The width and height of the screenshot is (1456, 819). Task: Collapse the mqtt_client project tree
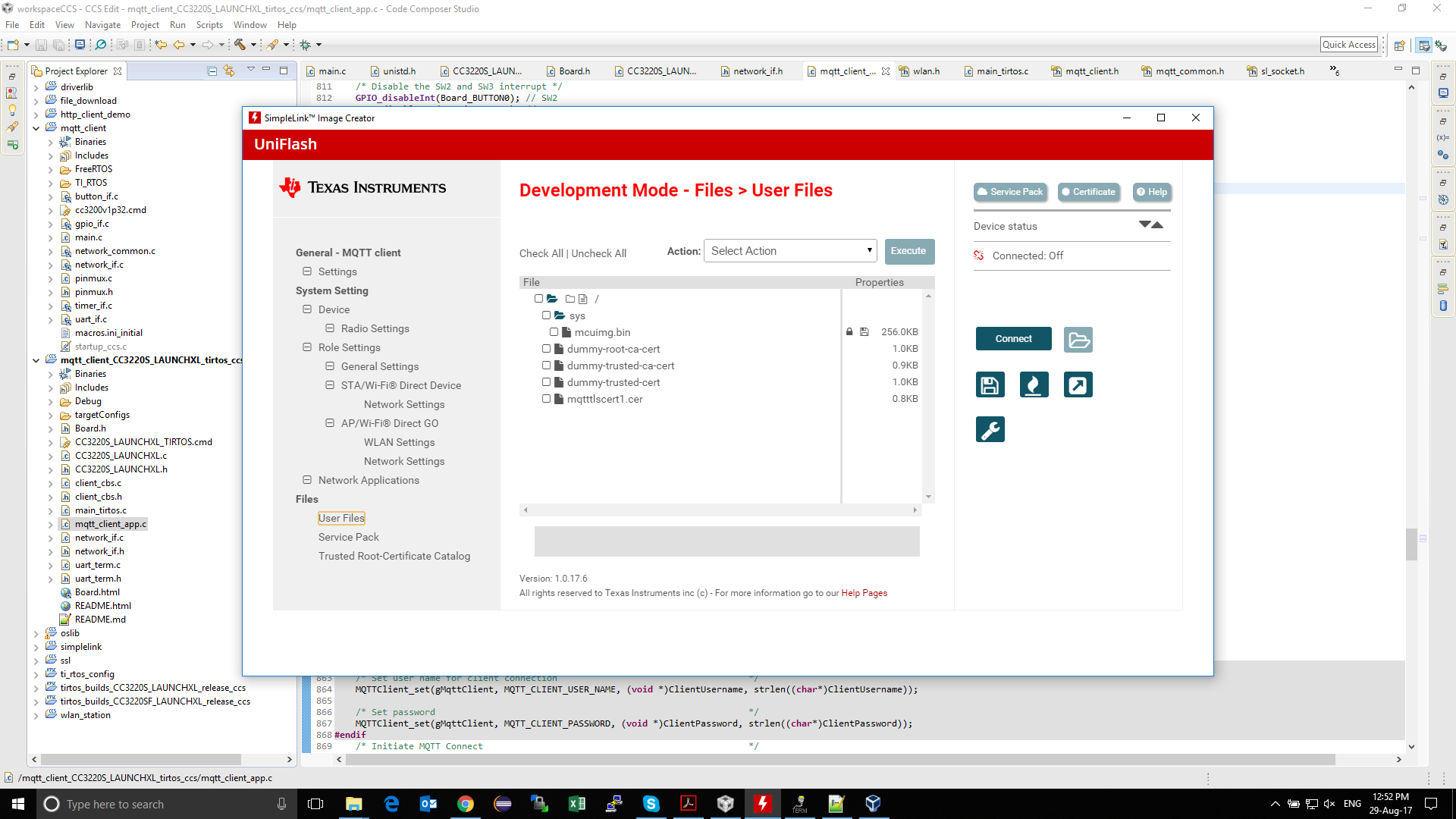coord(36,128)
